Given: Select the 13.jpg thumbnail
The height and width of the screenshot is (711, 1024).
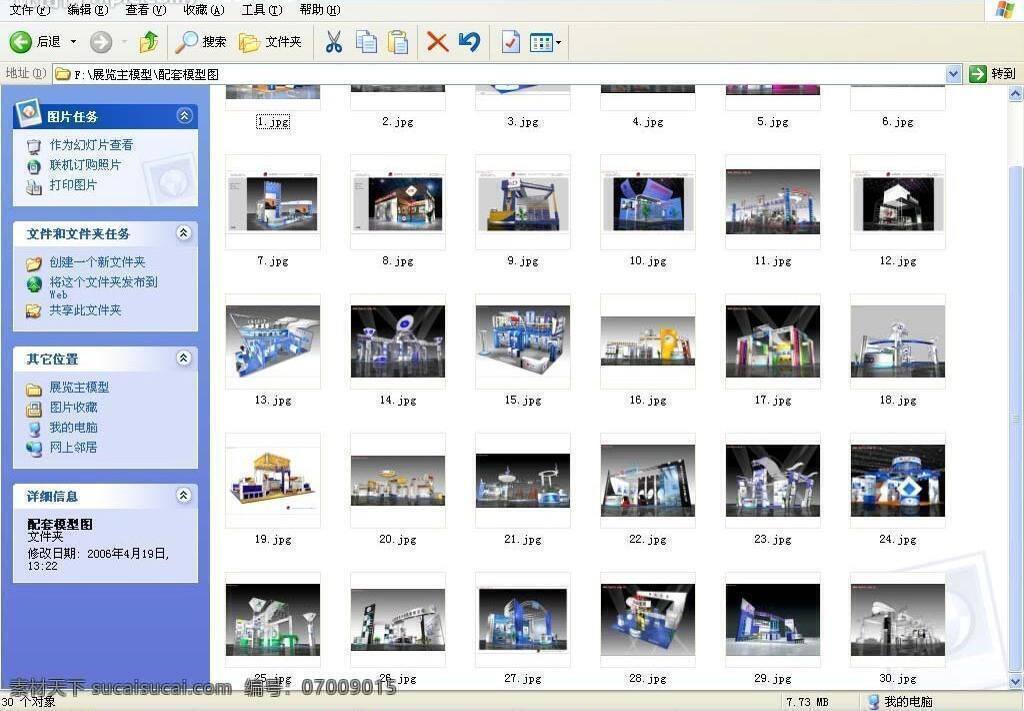Looking at the screenshot, I should [273, 341].
